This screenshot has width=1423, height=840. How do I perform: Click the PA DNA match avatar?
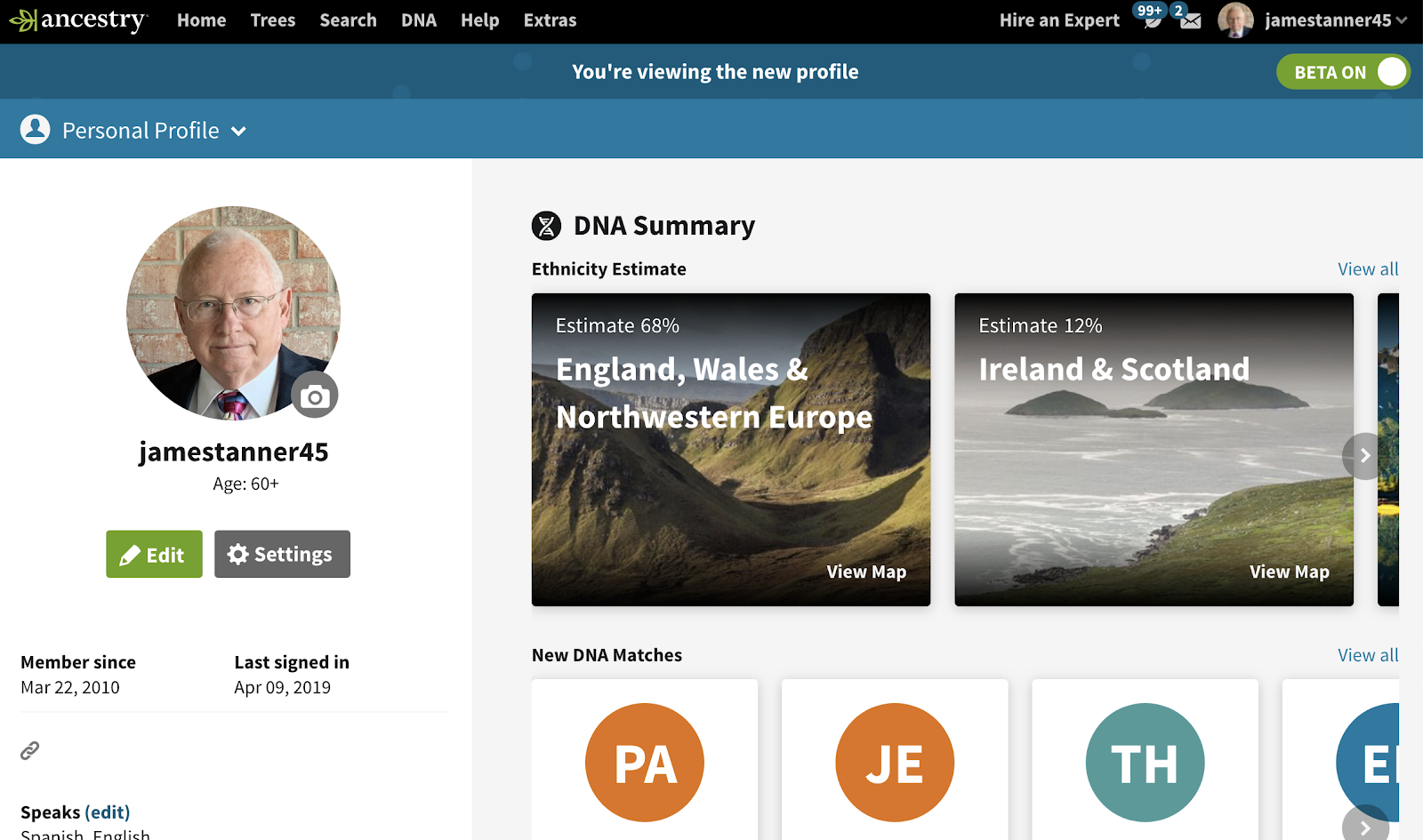644,762
